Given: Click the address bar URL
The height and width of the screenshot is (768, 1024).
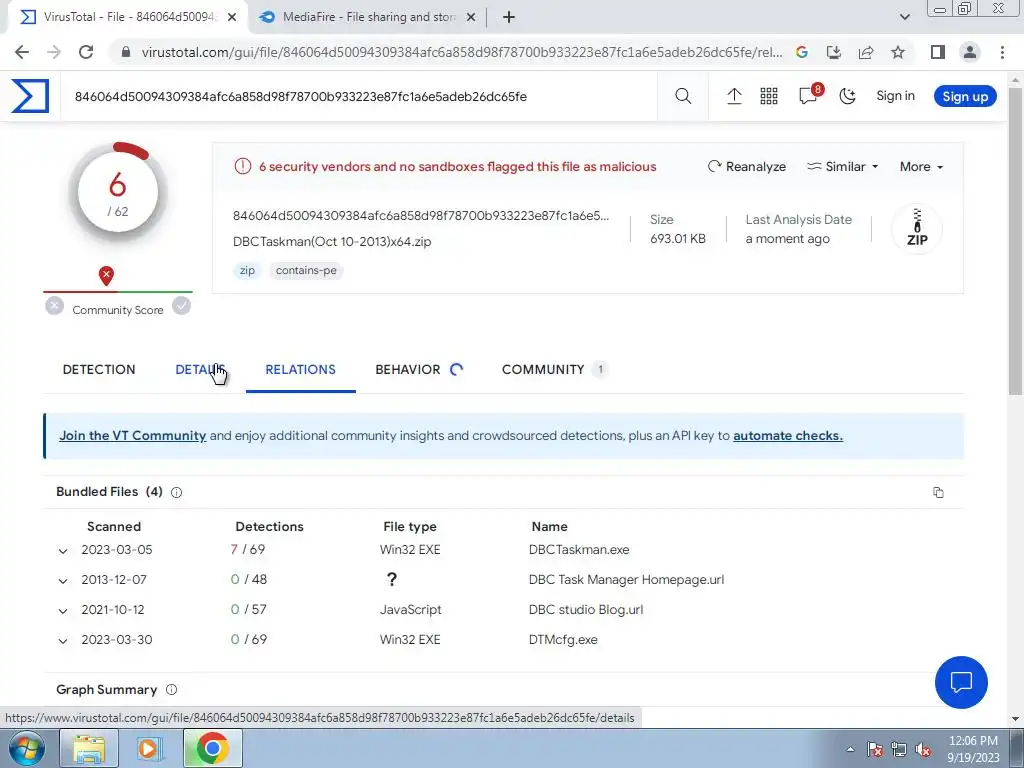Looking at the screenshot, I should pyautogui.click(x=461, y=52).
